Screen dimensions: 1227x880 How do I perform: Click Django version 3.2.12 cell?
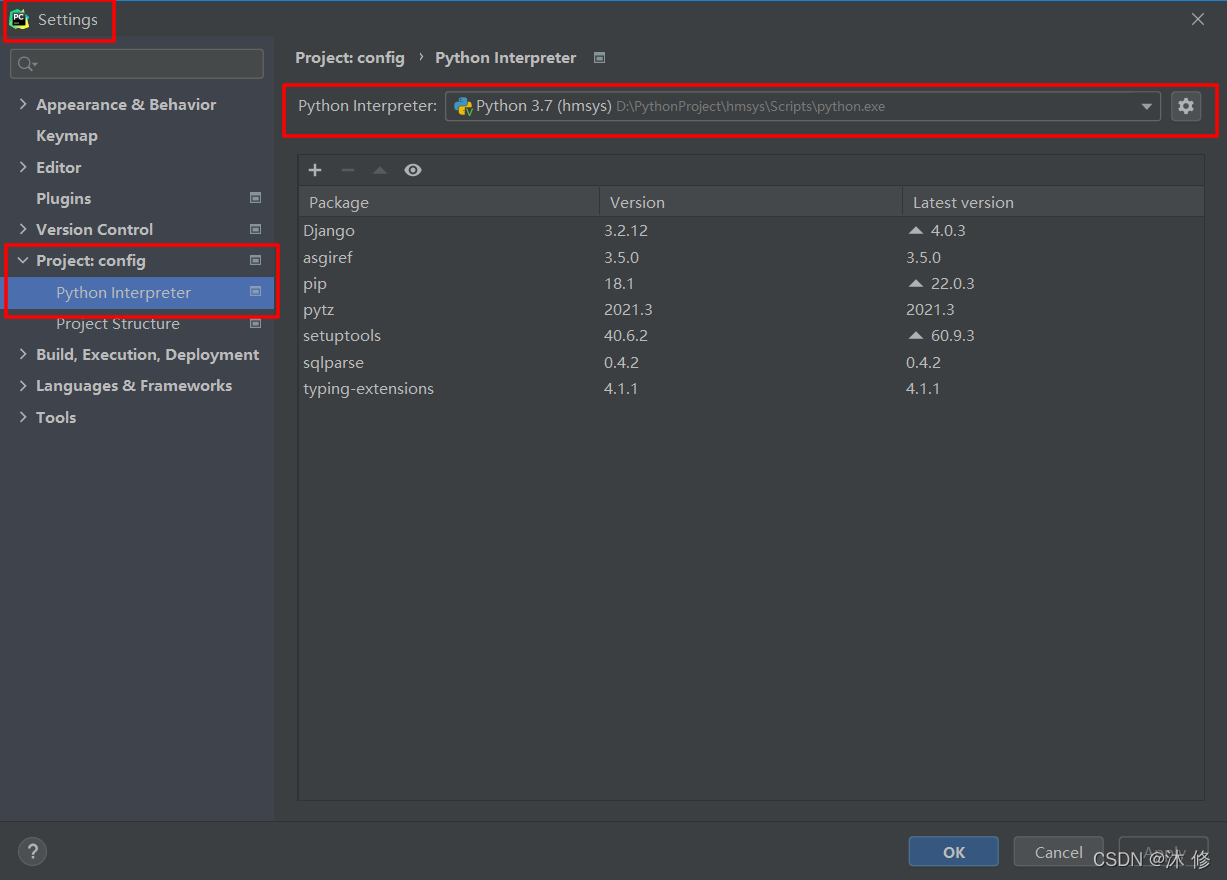tap(626, 230)
